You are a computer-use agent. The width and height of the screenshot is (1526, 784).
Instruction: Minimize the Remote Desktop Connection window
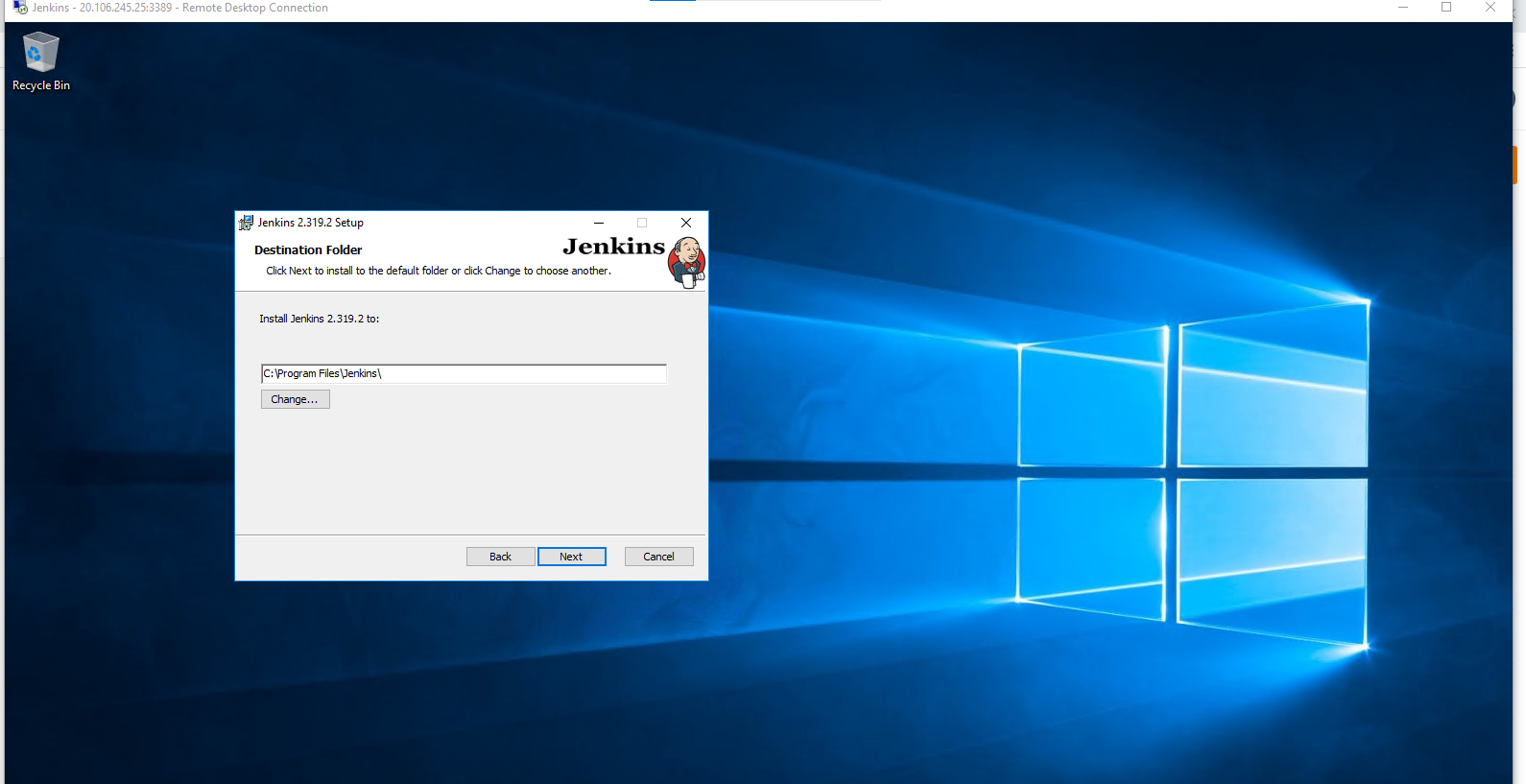(x=1403, y=8)
